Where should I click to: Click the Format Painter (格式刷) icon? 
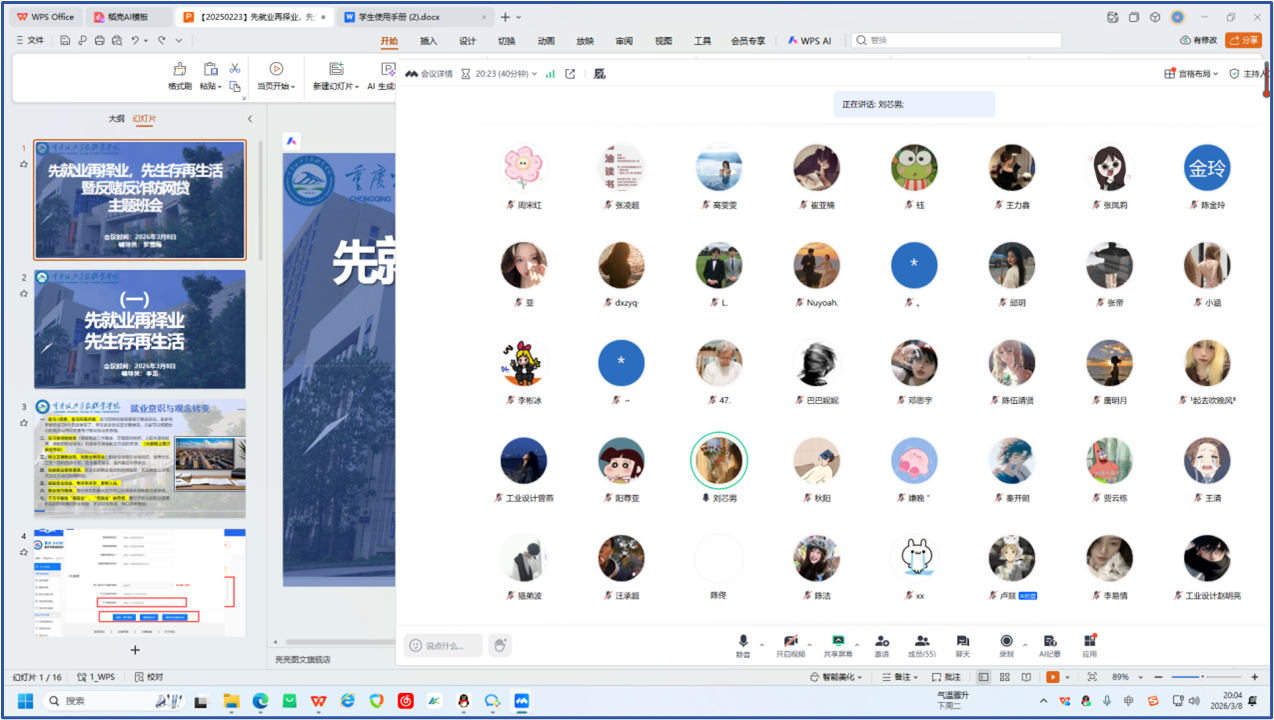click(x=180, y=70)
